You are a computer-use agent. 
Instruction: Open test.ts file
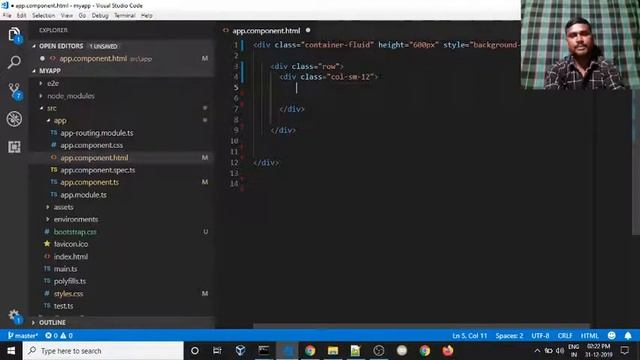(x=63, y=306)
